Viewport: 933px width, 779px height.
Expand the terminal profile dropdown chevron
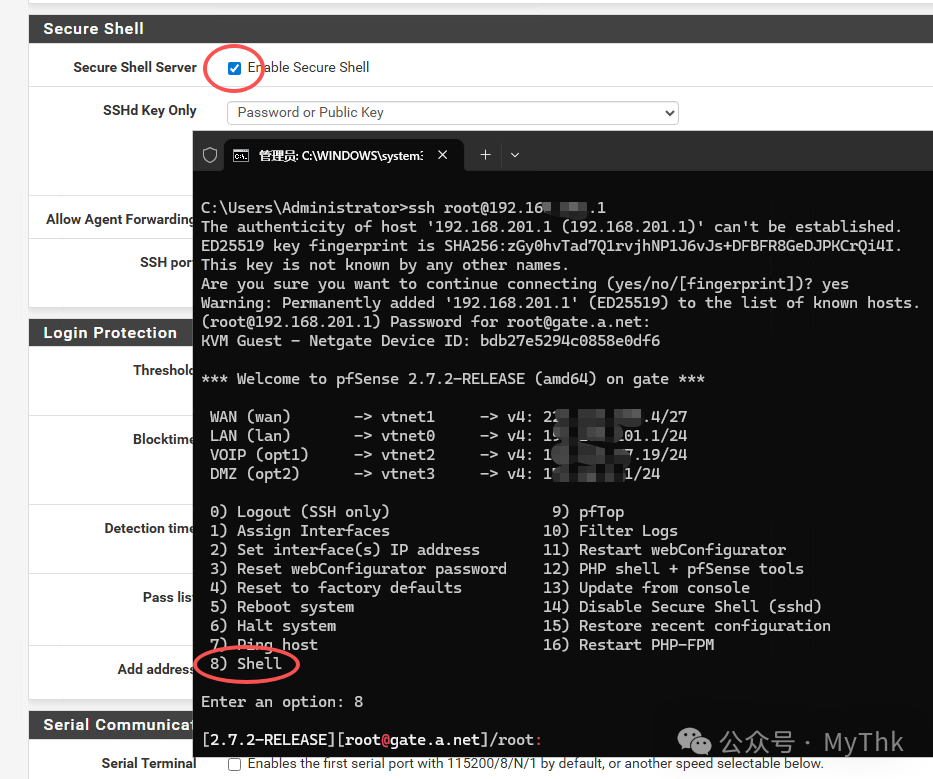[515, 155]
